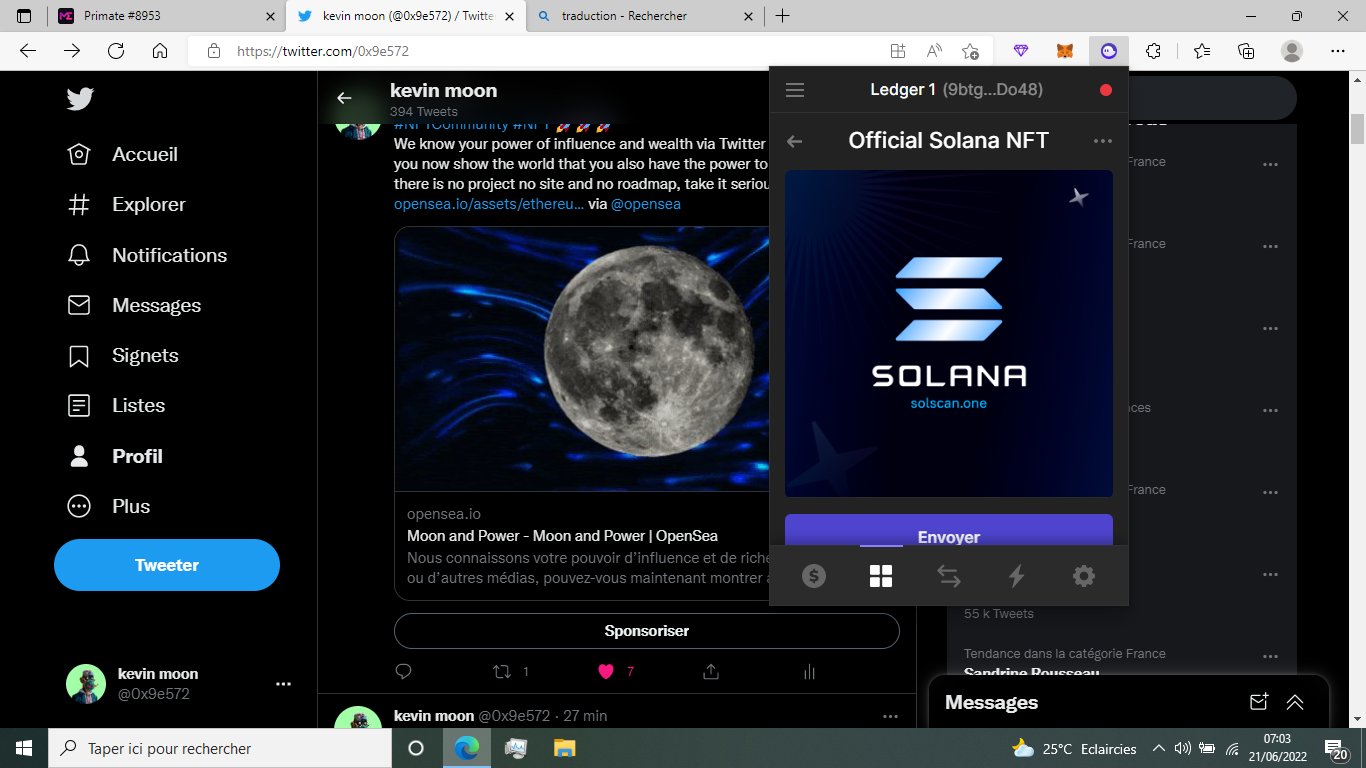Open a new browser tab
Viewport: 1366px width, 768px height.
pyautogui.click(x=782, y=16)
